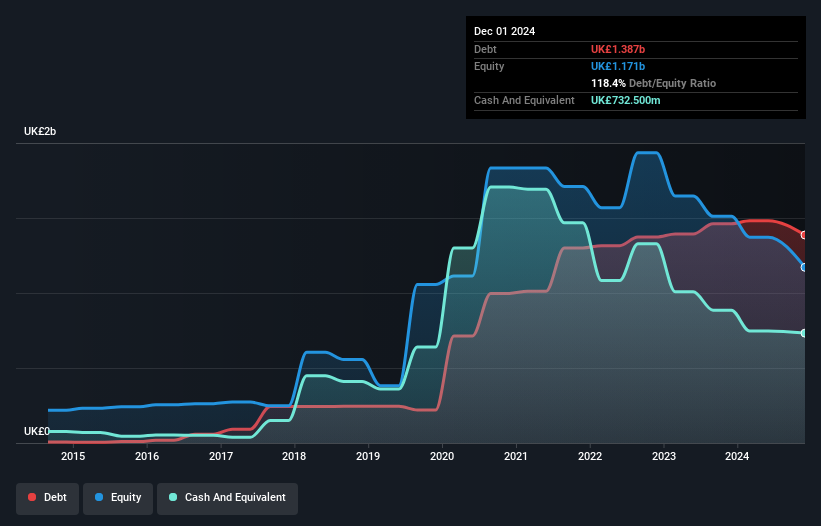Click the red Debt legend dot
Image resolution: width=821 pixels, height=526 pixels.
click(x=32, y=497)
